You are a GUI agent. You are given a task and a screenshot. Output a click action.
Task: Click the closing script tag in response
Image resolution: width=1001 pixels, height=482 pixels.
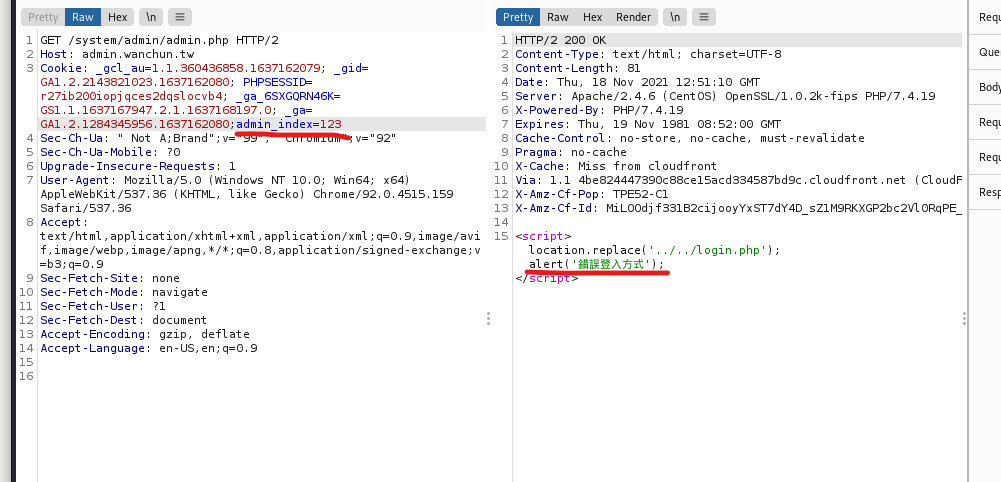pyautogui.click(x=546, y=278)
